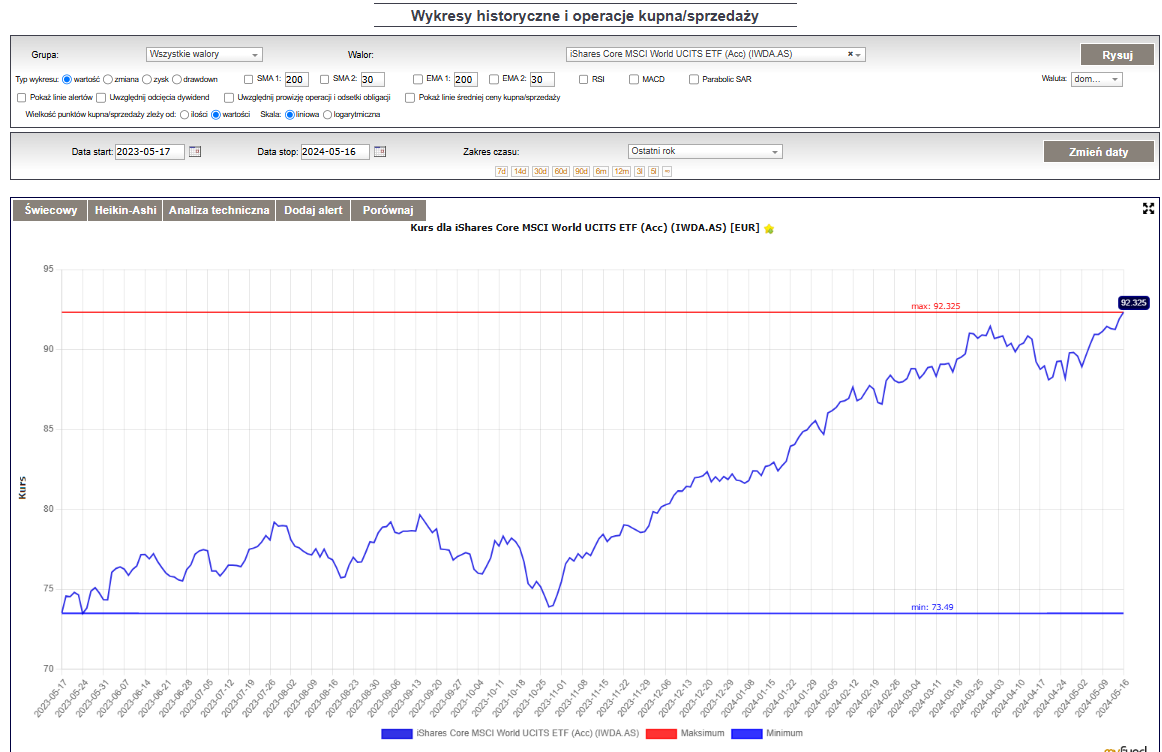Select the 12m quick range
The image size is (1162, 752).
[622, 171]
